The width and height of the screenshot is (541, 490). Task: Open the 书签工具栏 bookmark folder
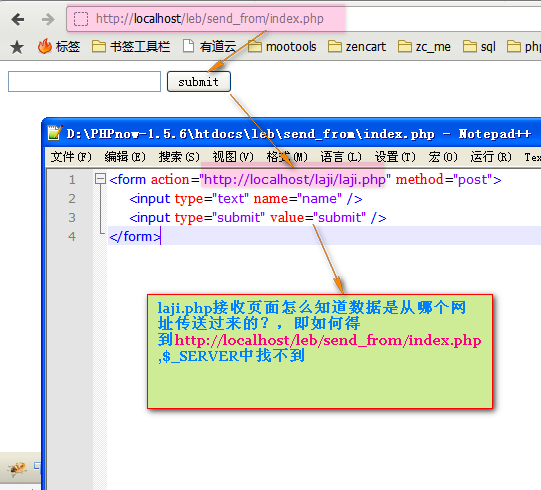131,46
